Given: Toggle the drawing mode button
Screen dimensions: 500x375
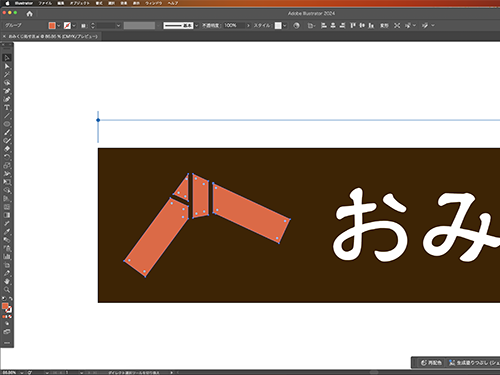Looking at the screenshot, I should 7,324.
